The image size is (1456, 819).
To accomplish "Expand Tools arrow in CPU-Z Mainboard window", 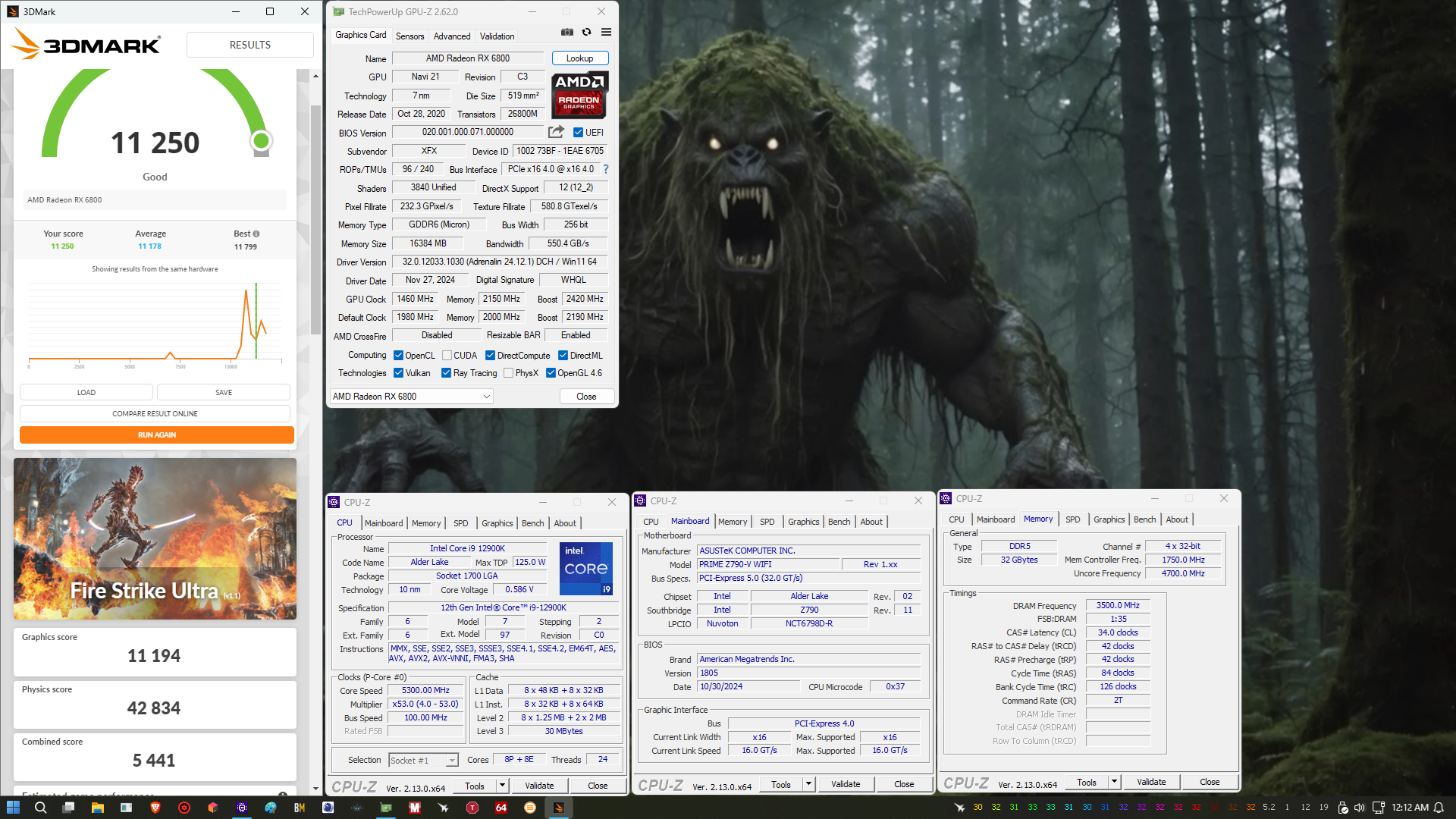I will 808,784.
